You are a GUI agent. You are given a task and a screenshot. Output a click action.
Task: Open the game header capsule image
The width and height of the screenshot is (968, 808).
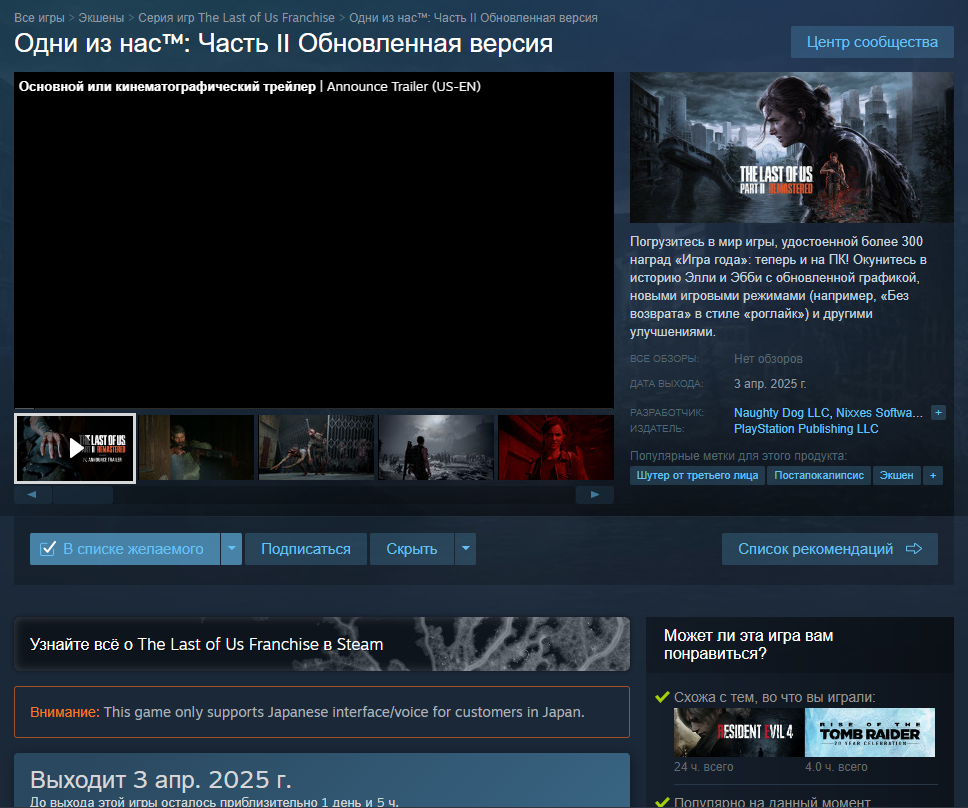[x=791, y=148]
